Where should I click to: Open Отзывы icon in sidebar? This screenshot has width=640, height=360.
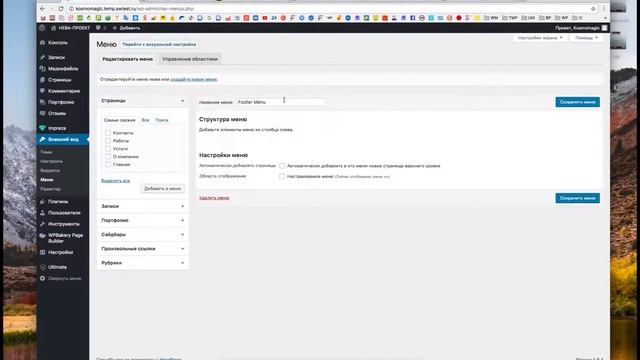[x=42, y=113]
